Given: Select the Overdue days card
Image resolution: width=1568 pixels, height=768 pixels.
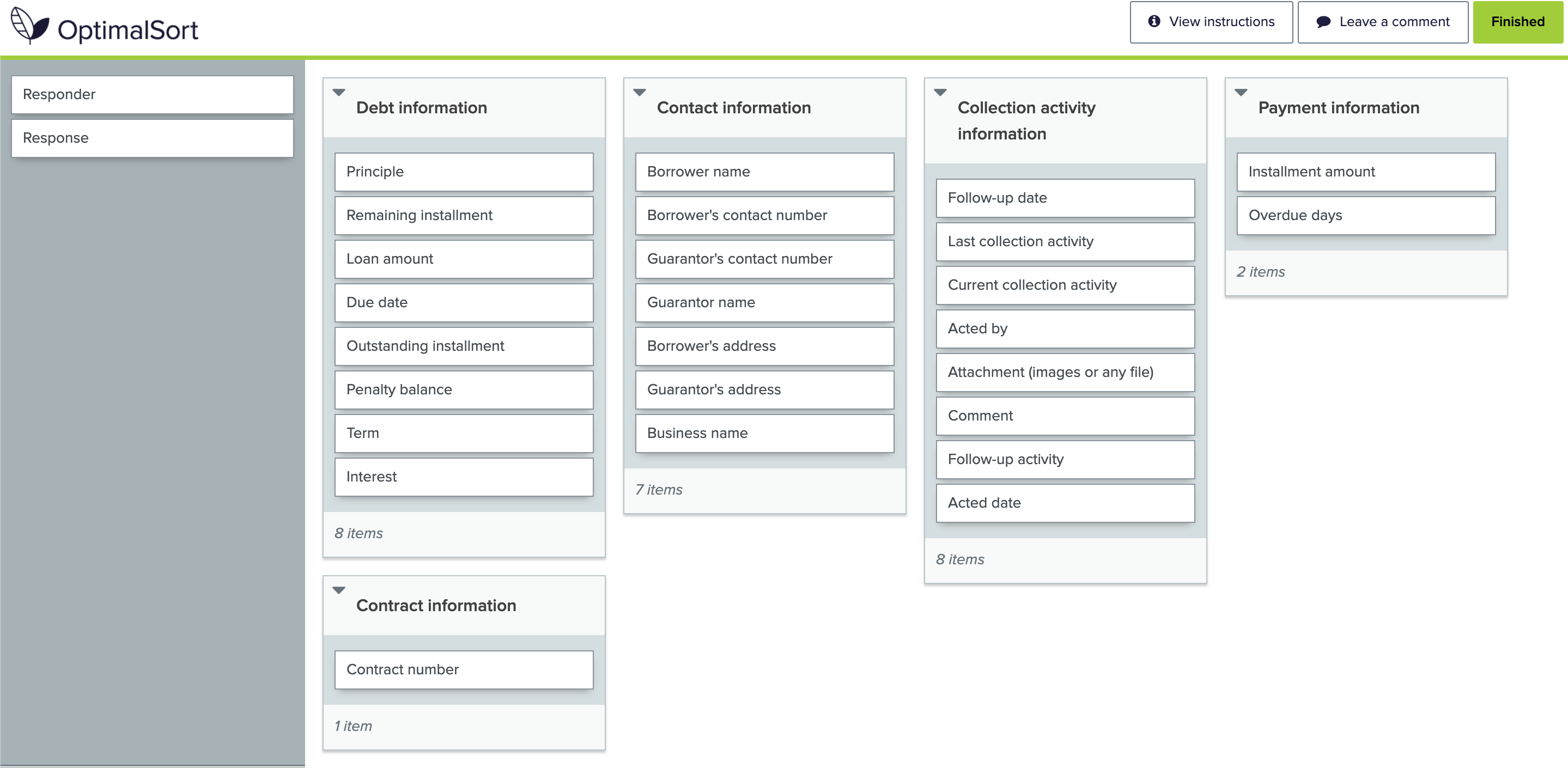Looking at the screenshot, I should [1366, 216].
